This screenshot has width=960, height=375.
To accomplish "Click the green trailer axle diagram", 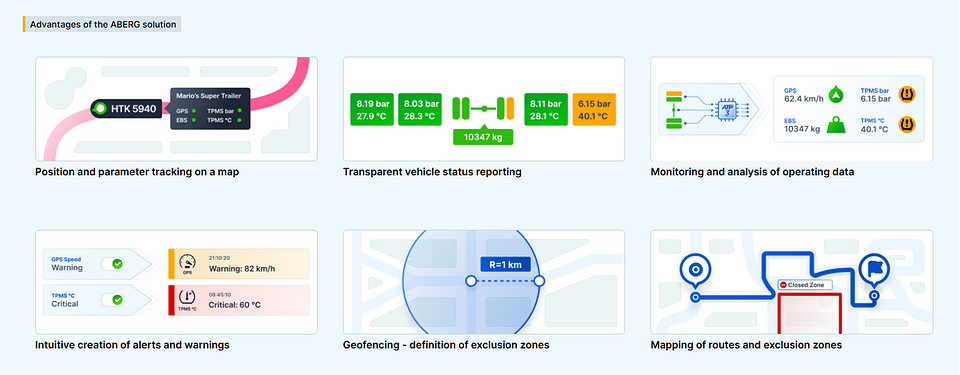I will tap(483, 108).
